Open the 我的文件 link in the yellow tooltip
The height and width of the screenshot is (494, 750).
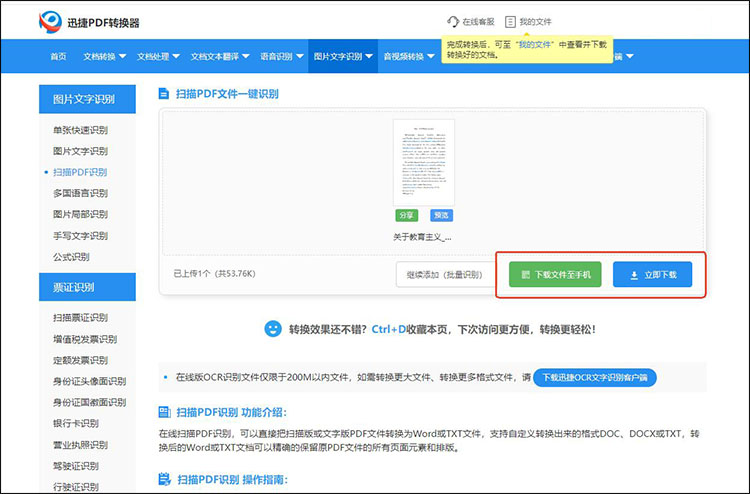tap(535, 44)
